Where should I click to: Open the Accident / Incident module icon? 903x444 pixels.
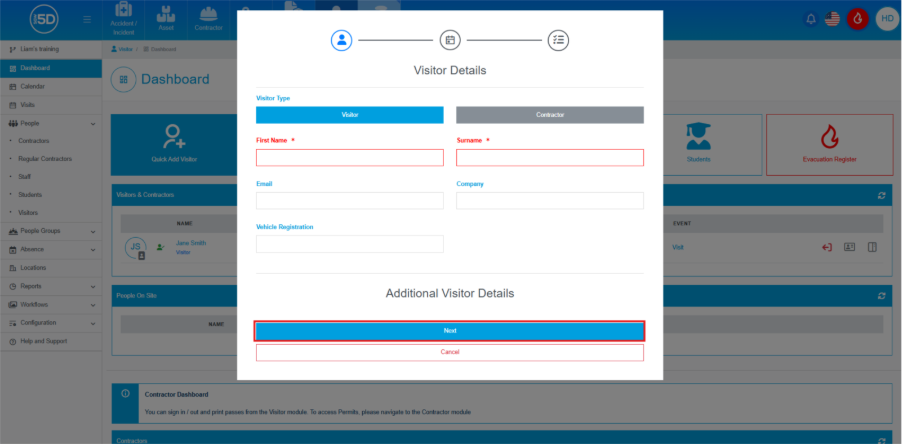click(124, 17)
